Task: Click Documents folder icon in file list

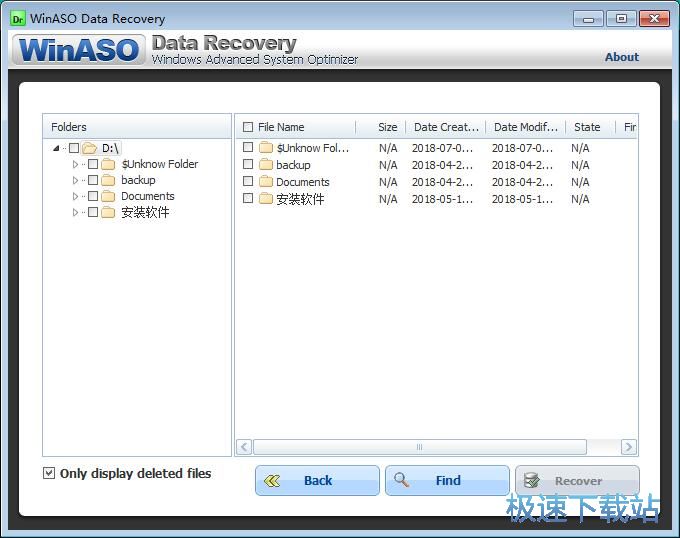Action: click(x=266, y=182)
